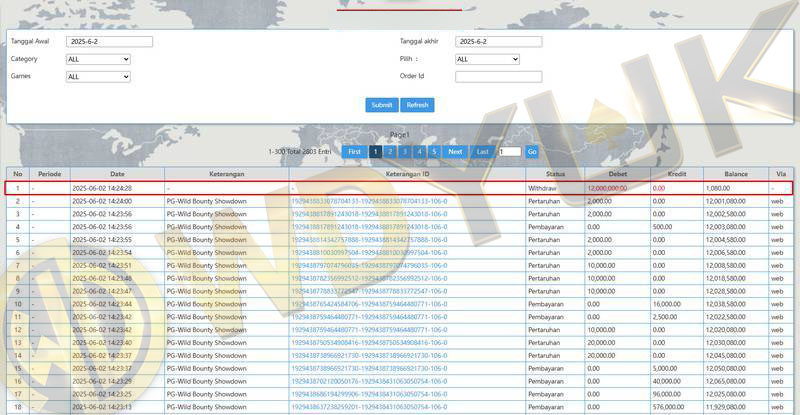
Task: Jump to page 5 in pagination
Action: [x=434, y=151]
